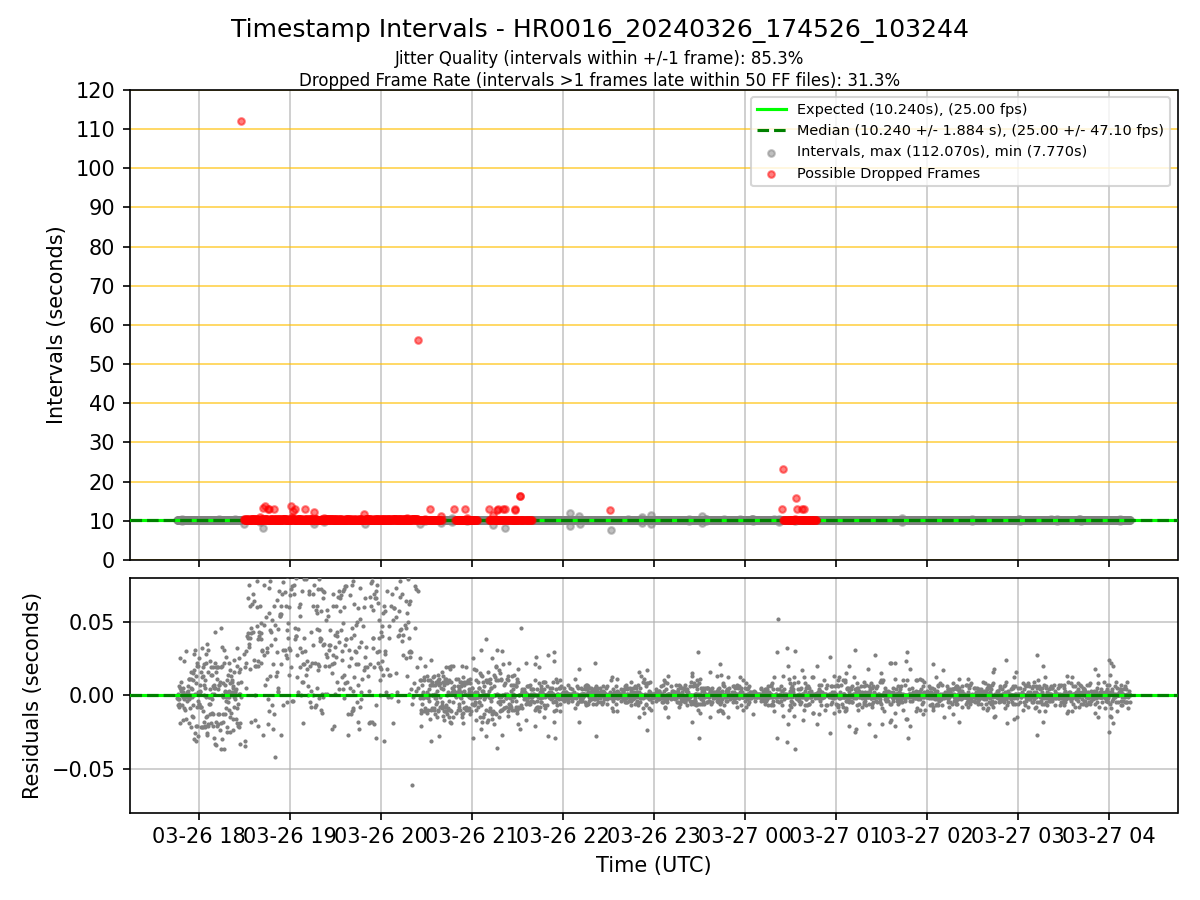Click the red outlier point near 23 seconds
Viewport: 1200px width, 900px height.
[x=783, y=469]
